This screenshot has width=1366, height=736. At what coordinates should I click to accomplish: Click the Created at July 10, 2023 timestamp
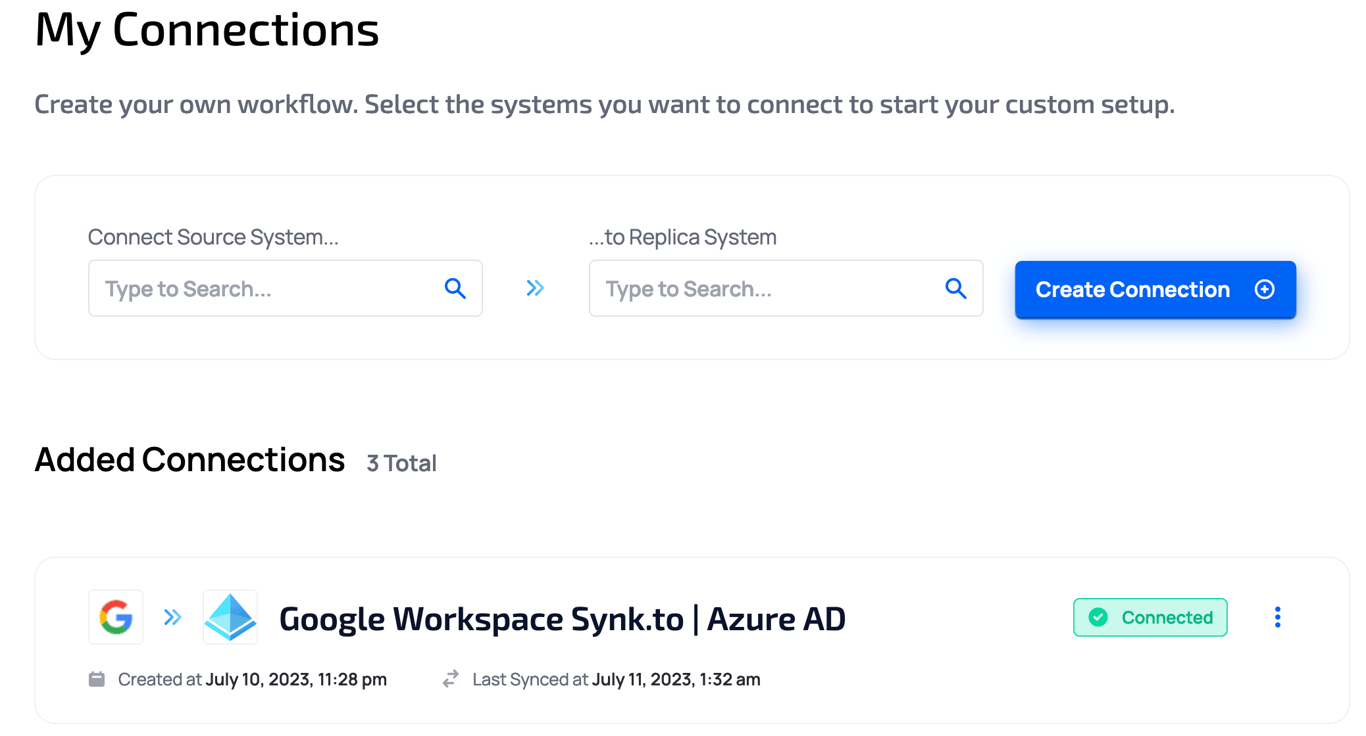pos(252,679)
